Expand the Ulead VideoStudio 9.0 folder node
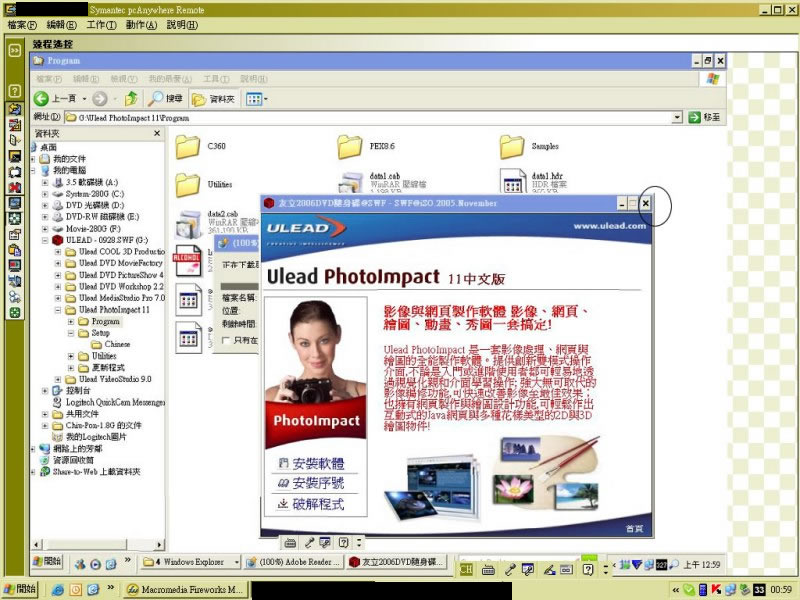The height and width of the screenshot is (600, 800). tap(58, 379)
